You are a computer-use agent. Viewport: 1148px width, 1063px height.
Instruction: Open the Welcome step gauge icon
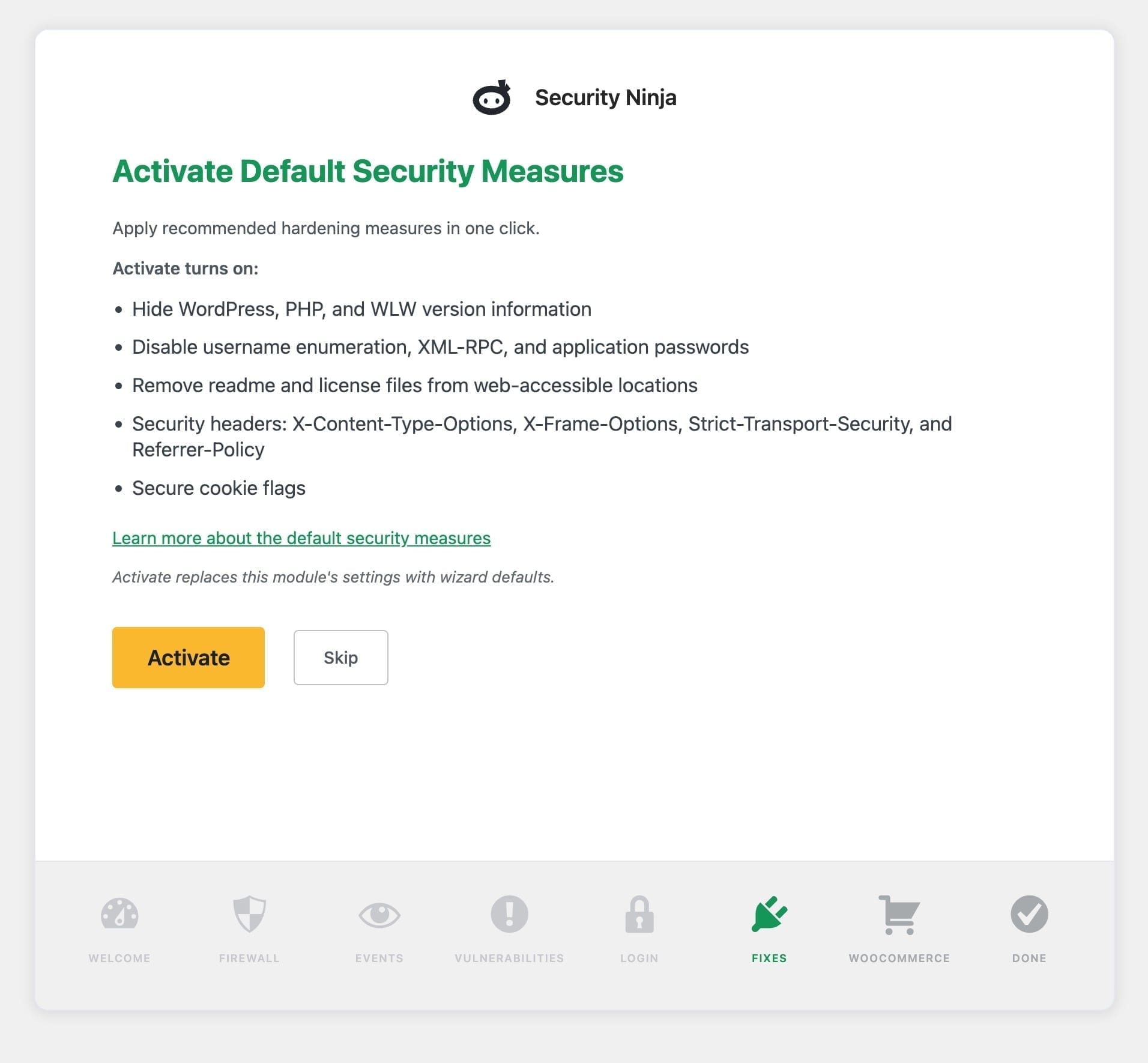click(119, 913)
